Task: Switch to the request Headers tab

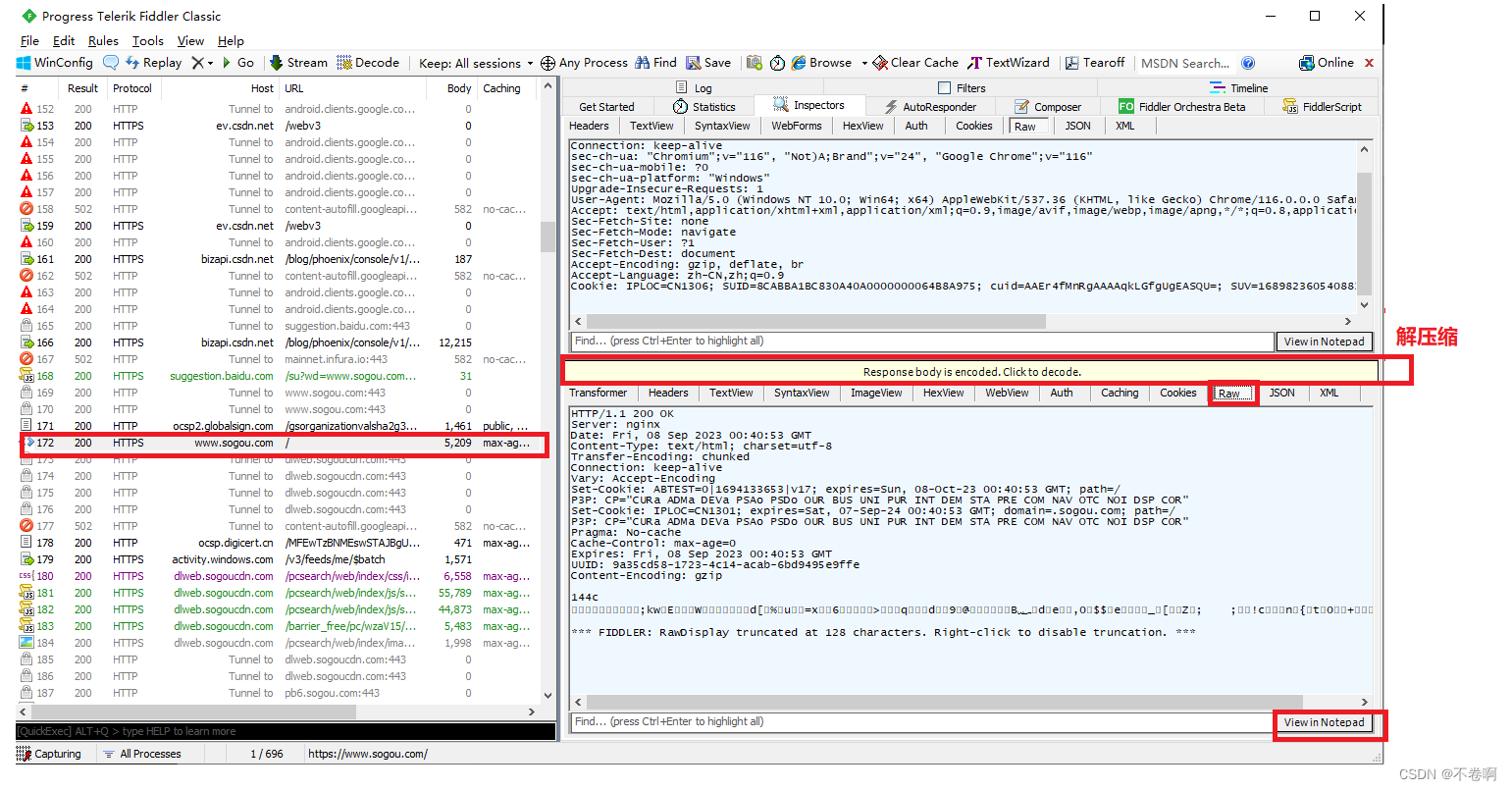Action: (589, 126)
